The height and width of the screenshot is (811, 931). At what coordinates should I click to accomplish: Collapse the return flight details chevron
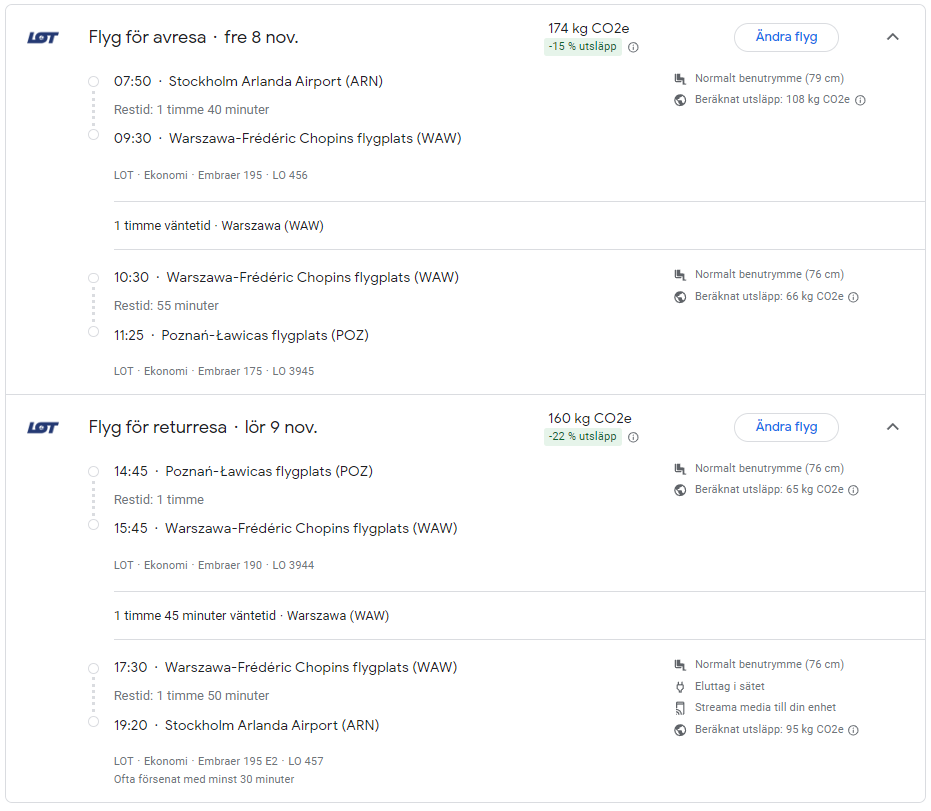point(893,427)
